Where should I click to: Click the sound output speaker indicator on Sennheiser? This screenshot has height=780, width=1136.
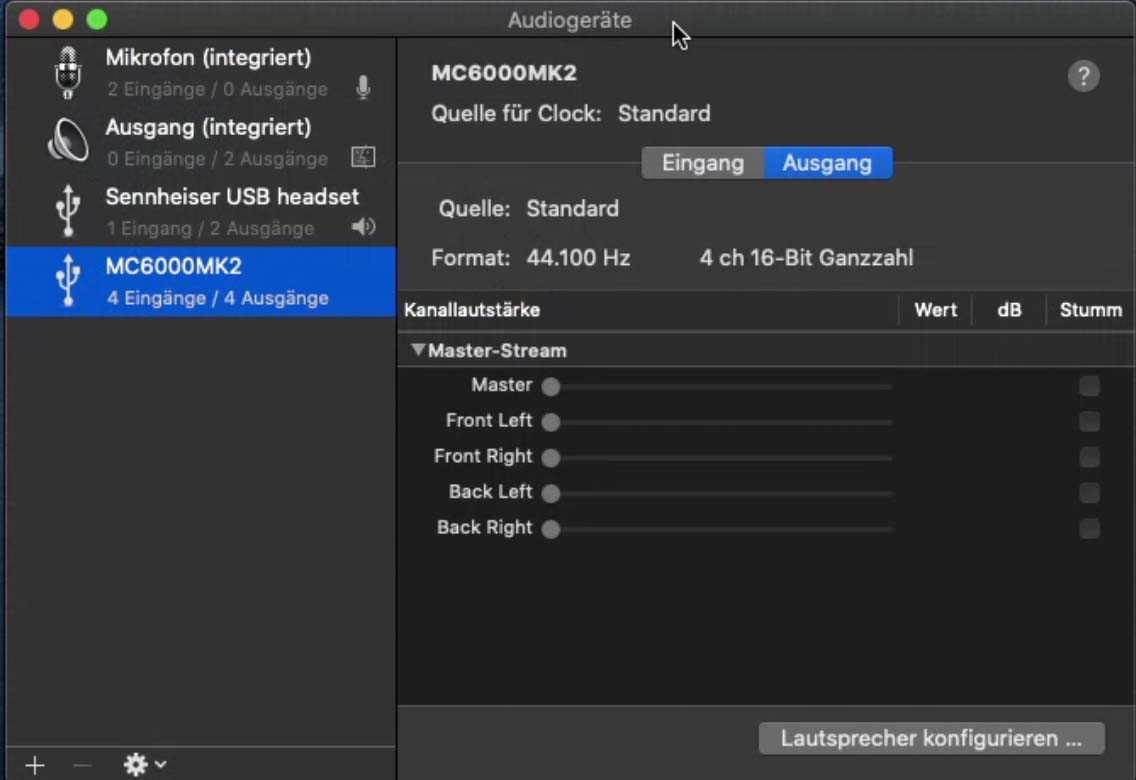coord(363,228)
